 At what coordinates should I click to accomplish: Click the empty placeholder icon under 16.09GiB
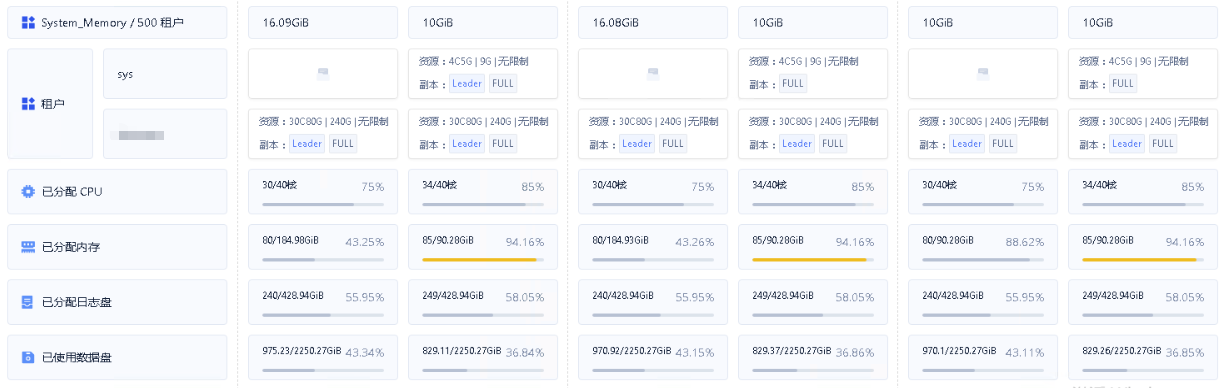coord(323,73)
